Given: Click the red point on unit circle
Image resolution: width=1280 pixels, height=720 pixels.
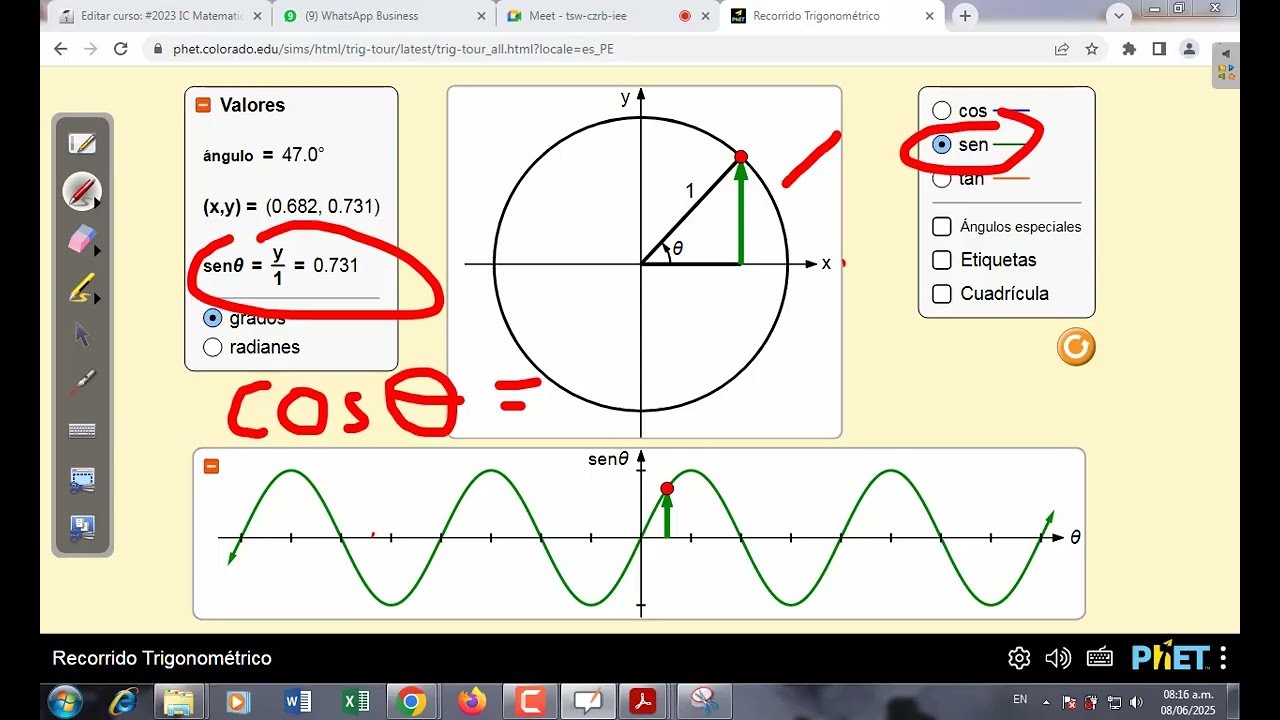Looking at the screenshot, I should (x=741, y=157).
